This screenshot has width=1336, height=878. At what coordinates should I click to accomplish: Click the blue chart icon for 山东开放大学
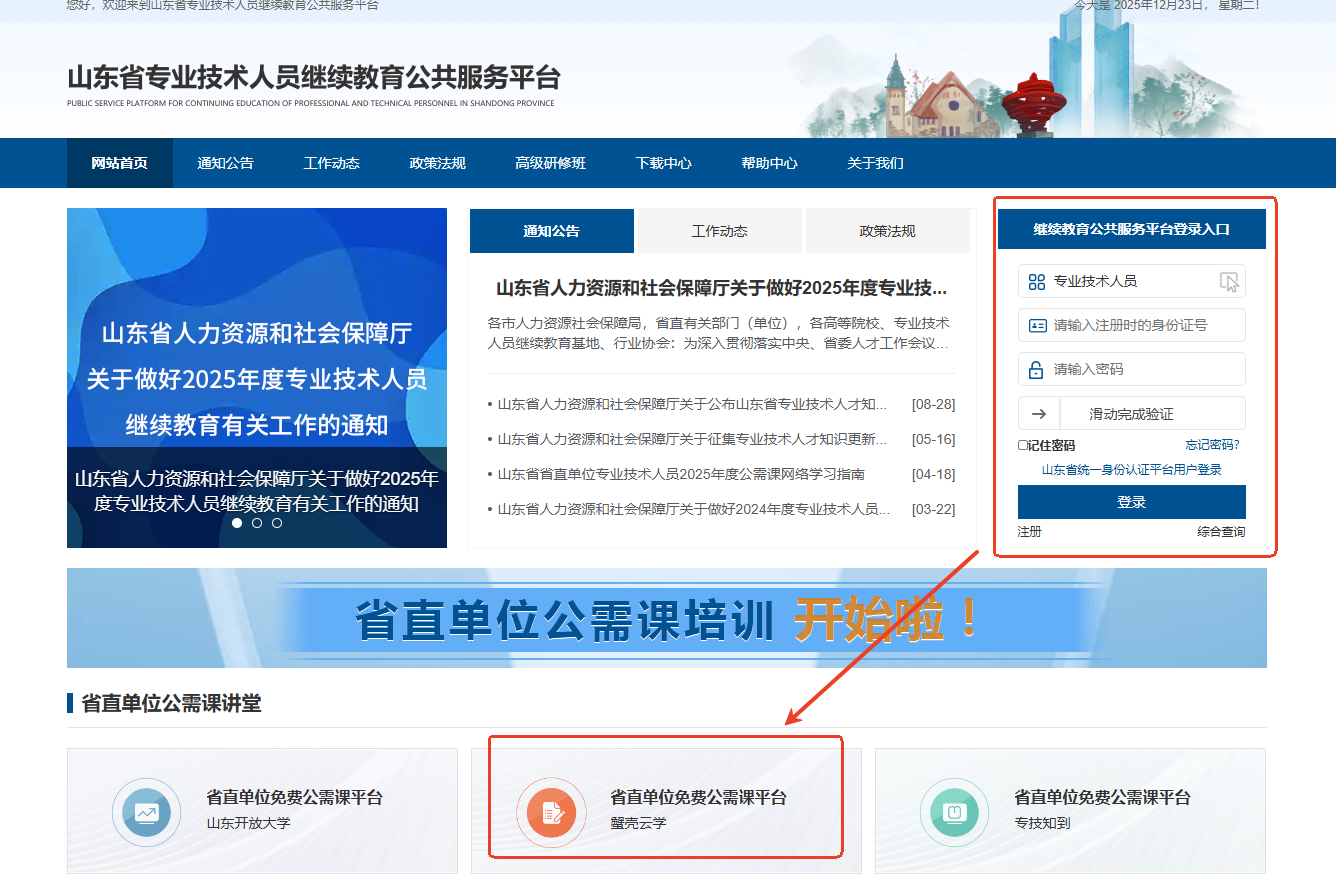147,812
